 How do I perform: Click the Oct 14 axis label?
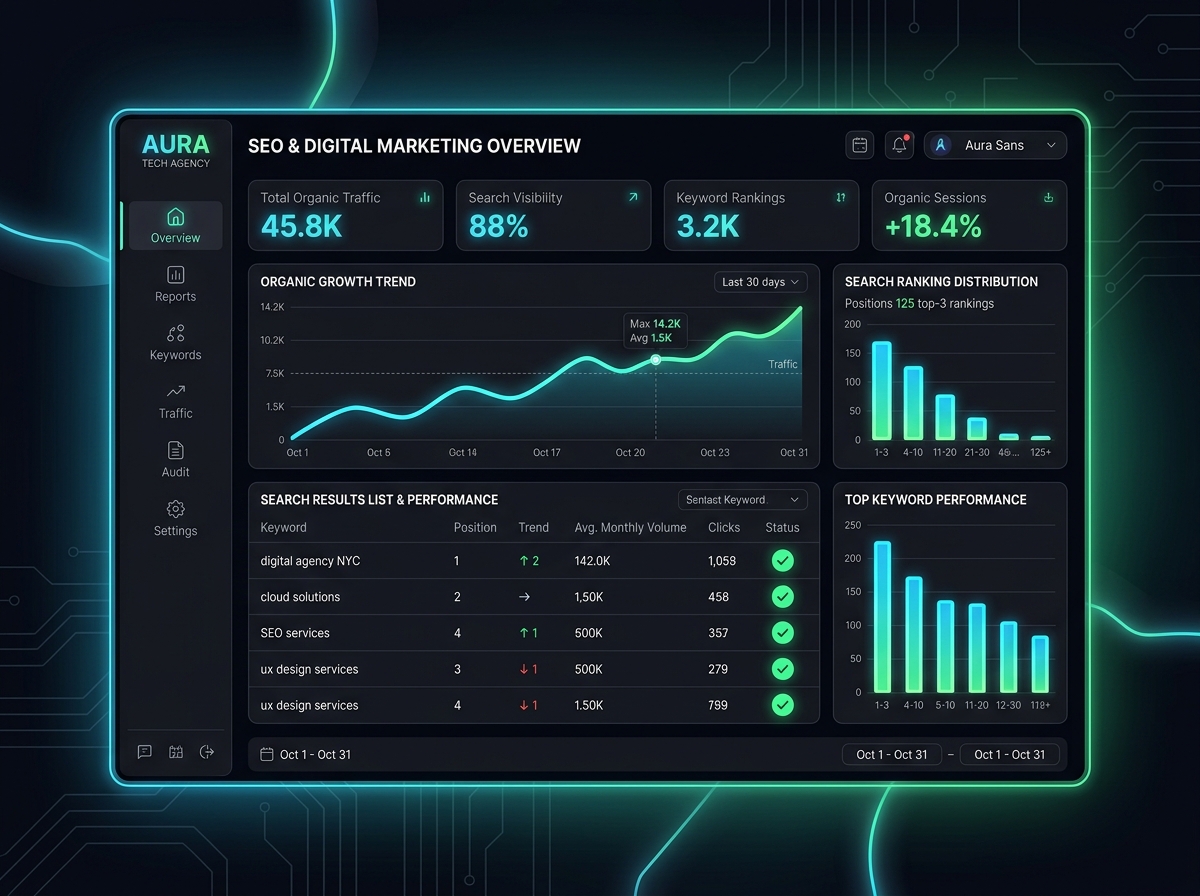463,453
